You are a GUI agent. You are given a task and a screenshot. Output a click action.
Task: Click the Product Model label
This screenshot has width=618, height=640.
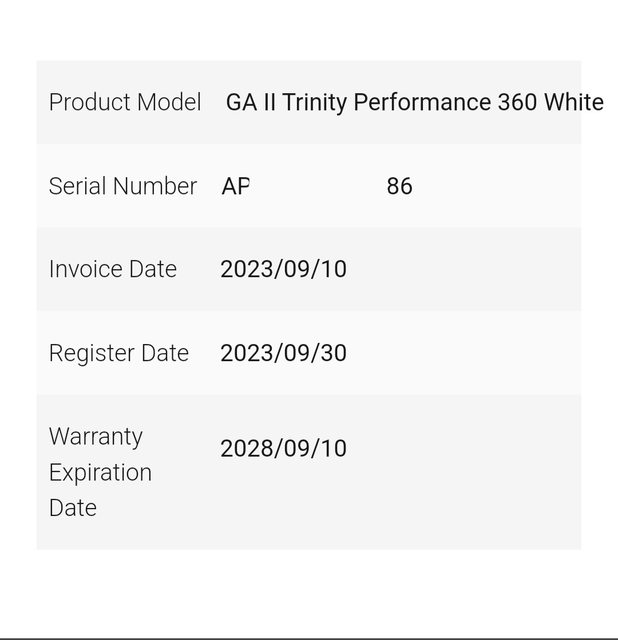[125, 102]
